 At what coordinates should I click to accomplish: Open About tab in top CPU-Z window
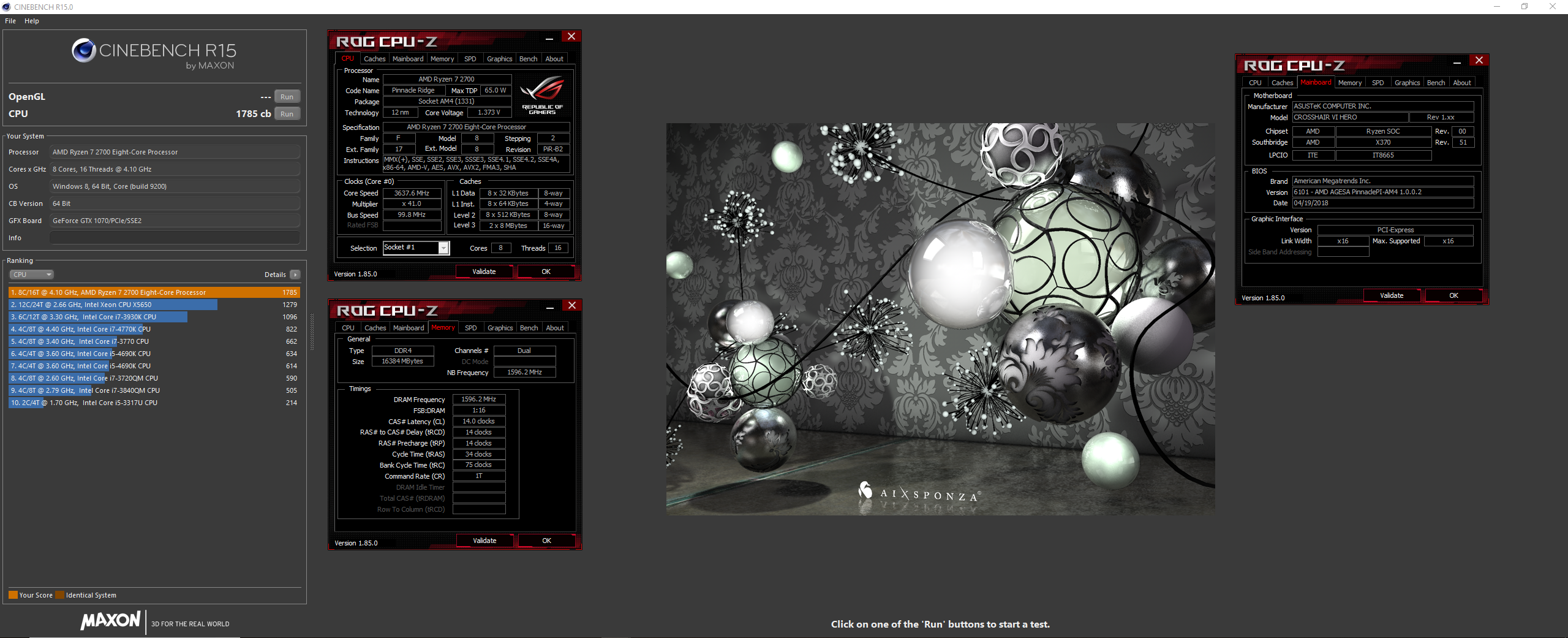coord(554,59)
